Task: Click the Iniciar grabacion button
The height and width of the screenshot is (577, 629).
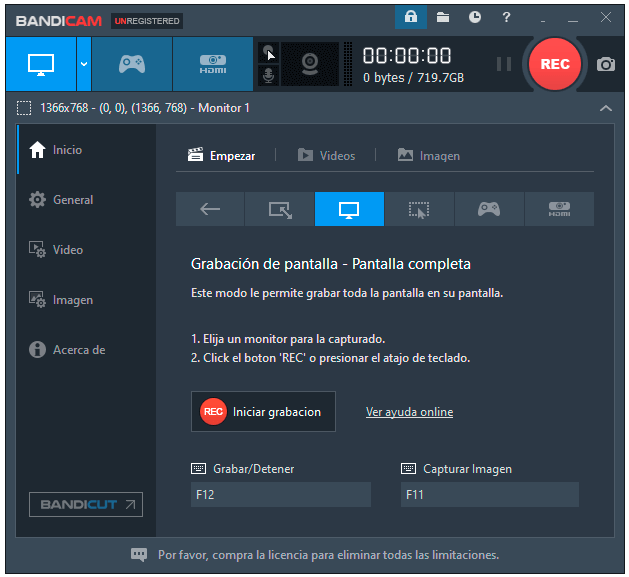Action: [263, 411]
